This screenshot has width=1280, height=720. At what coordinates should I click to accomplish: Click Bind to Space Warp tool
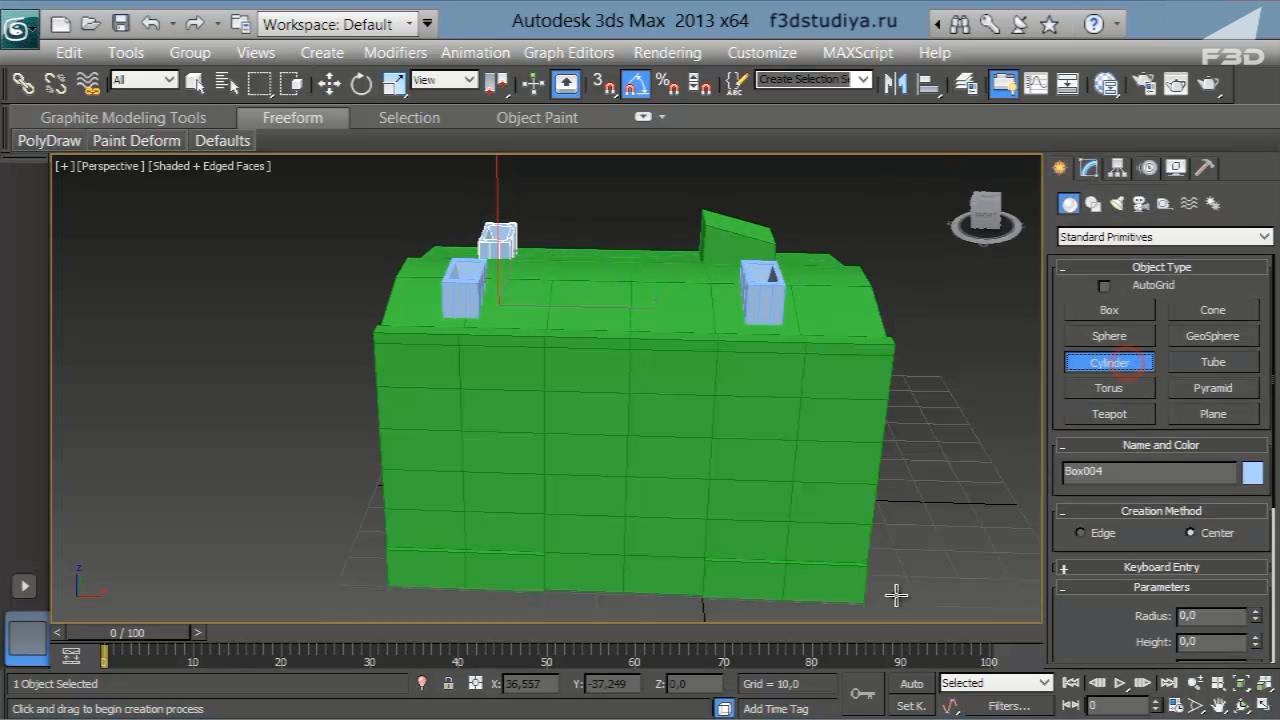tap(88, 84)
